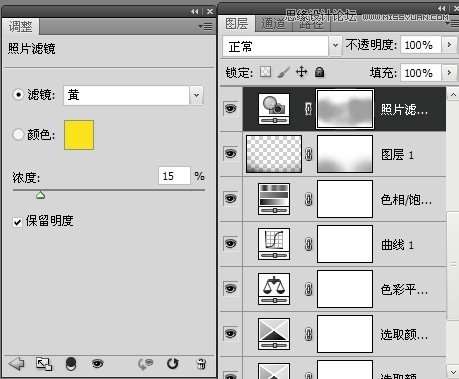Click the lock all padlock icon
The width and height of the screenshot is (459, 379).
(320, 72)
